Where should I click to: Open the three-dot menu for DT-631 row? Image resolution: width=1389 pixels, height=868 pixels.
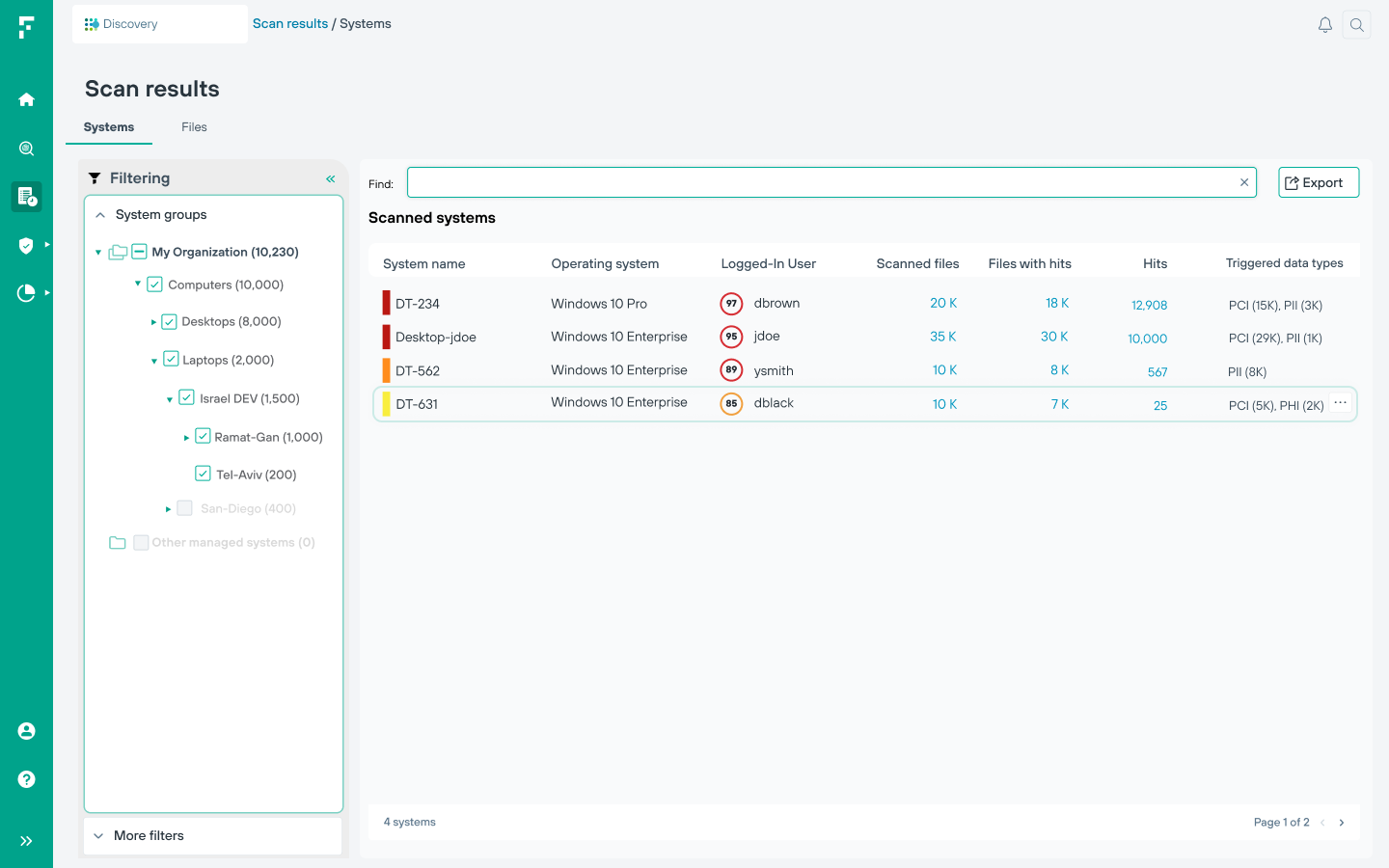point(1341,403)
